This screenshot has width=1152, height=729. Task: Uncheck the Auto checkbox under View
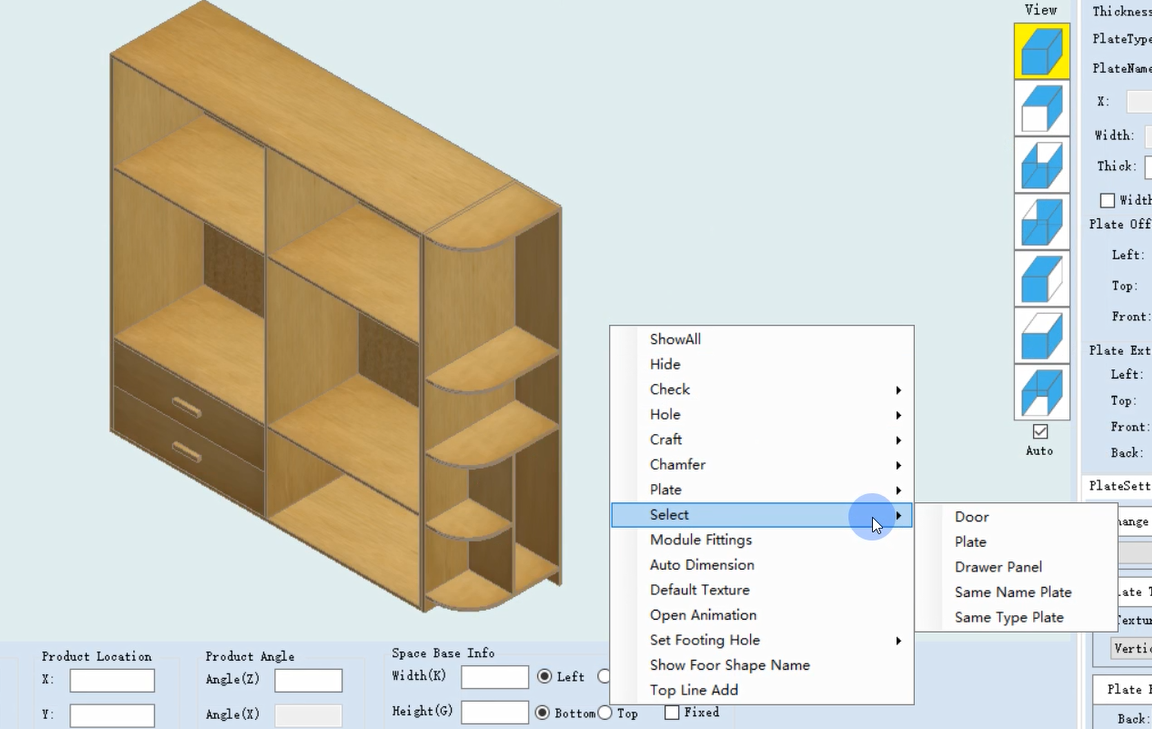1040,432
